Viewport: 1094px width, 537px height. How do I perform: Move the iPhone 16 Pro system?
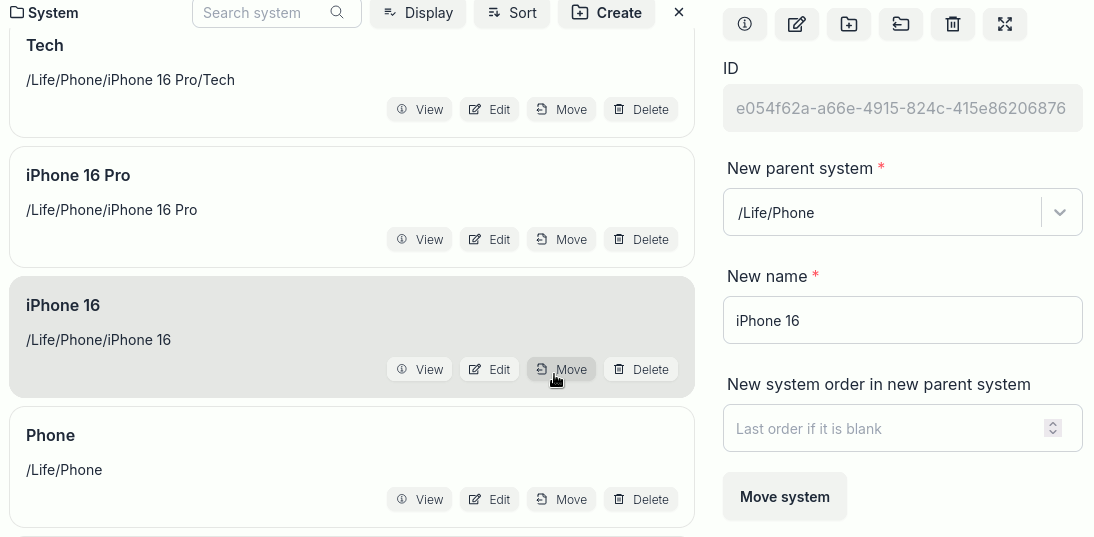[x=562, y=239]
